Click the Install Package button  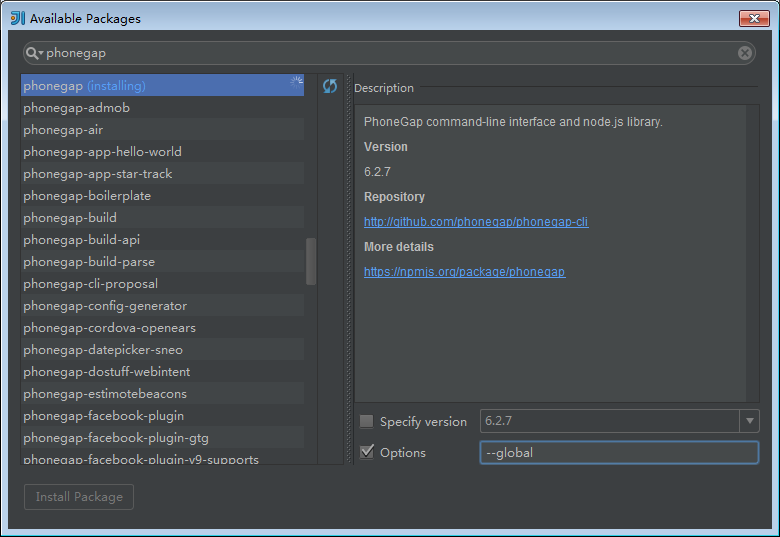(x=79, y=497)
